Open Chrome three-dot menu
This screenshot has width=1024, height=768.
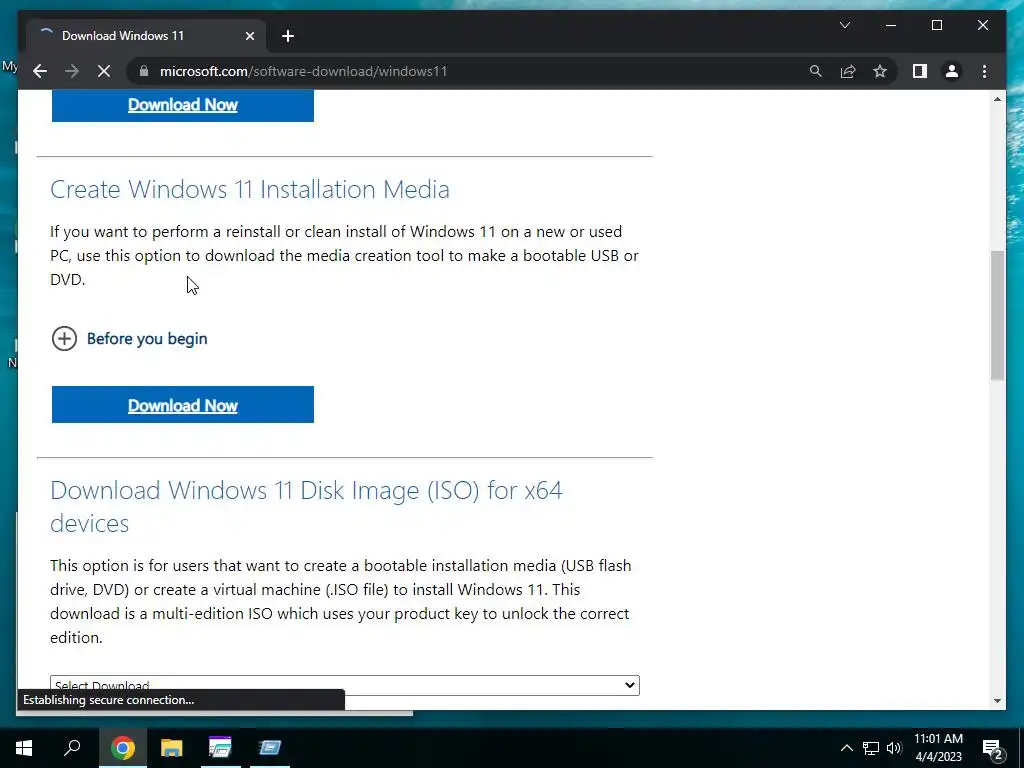[984, 71]
